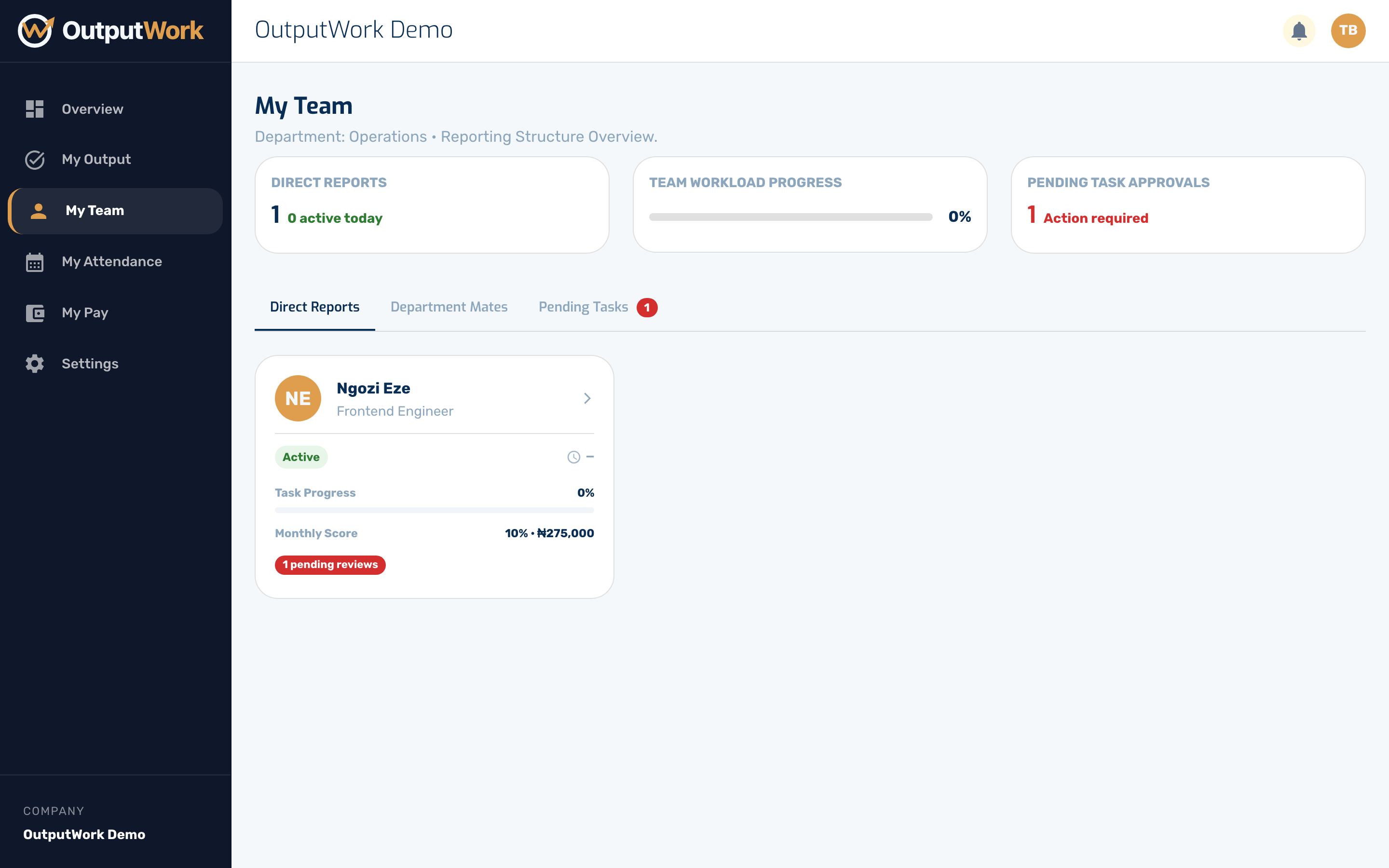
Task: Click the 0 active today text
Action: pyautogui.click(x=335, y=218)
